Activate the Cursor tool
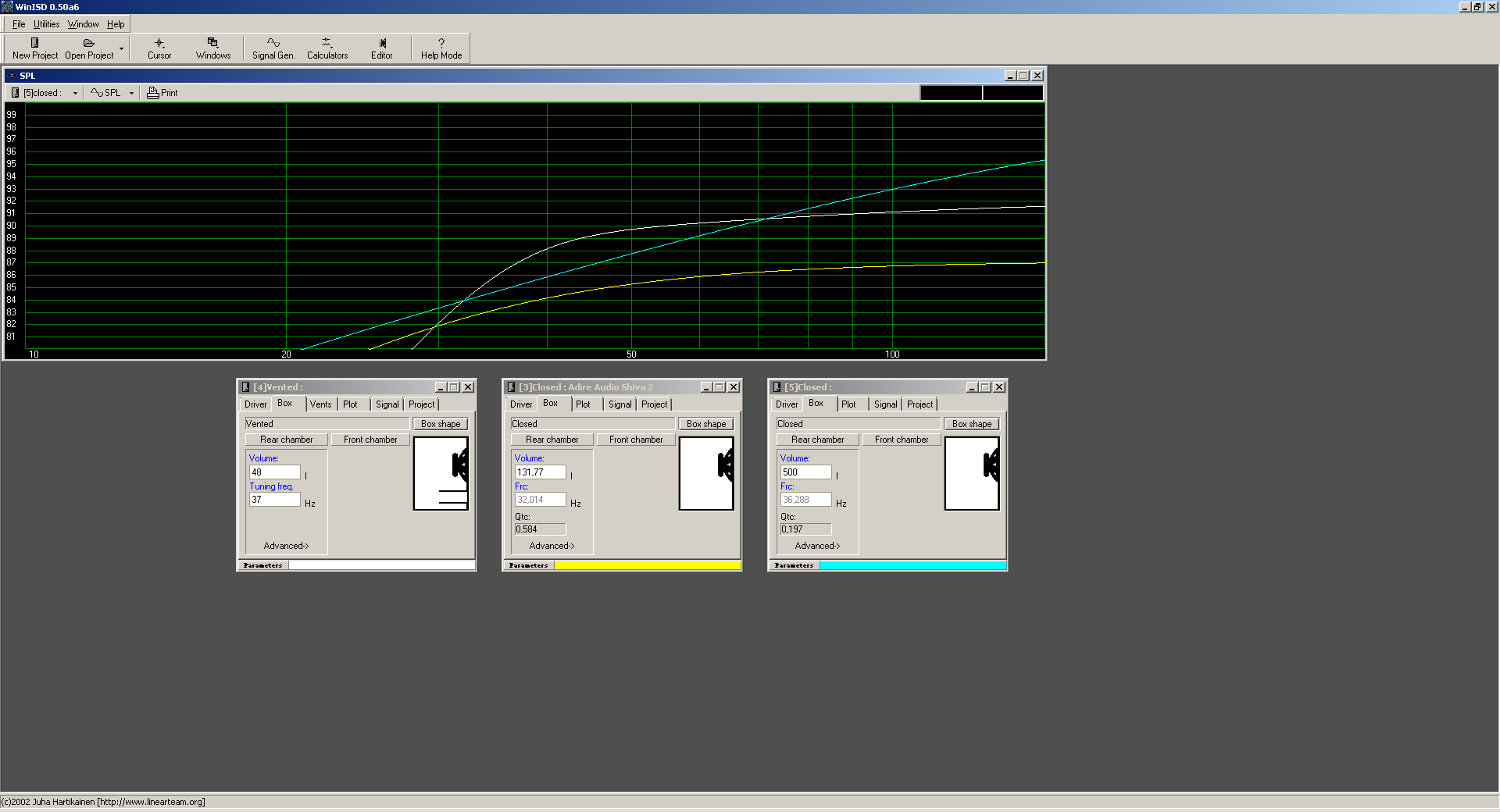 coord(159,44)
